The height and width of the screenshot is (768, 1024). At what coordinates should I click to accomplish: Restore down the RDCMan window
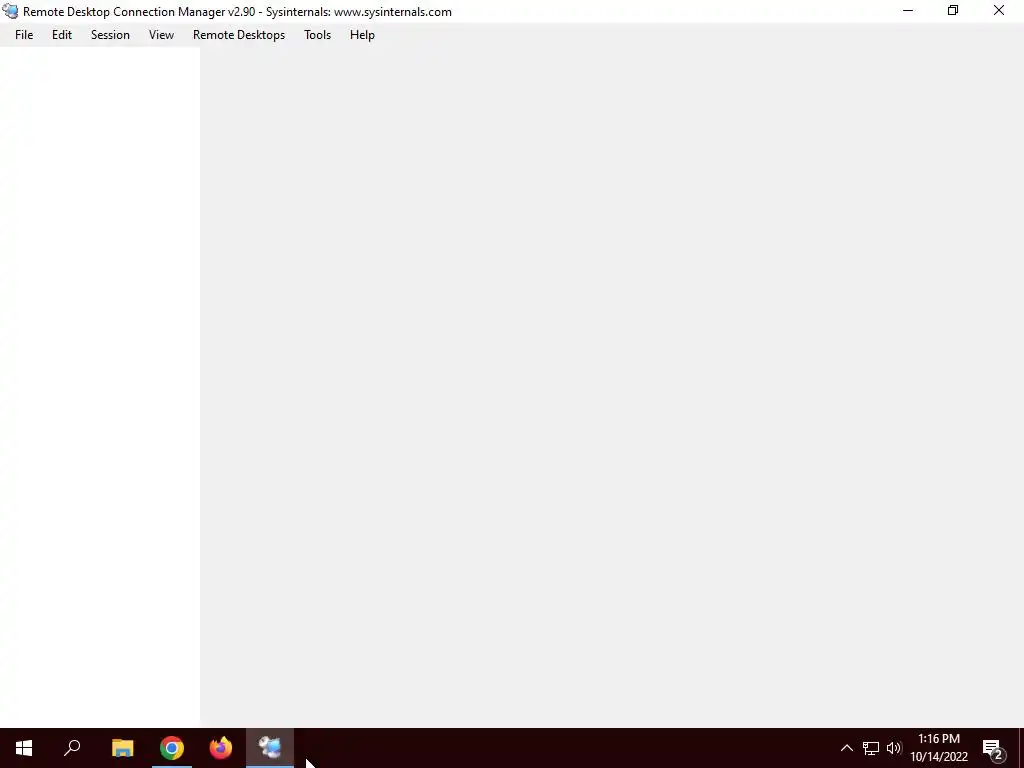click(x=953, y=10)
